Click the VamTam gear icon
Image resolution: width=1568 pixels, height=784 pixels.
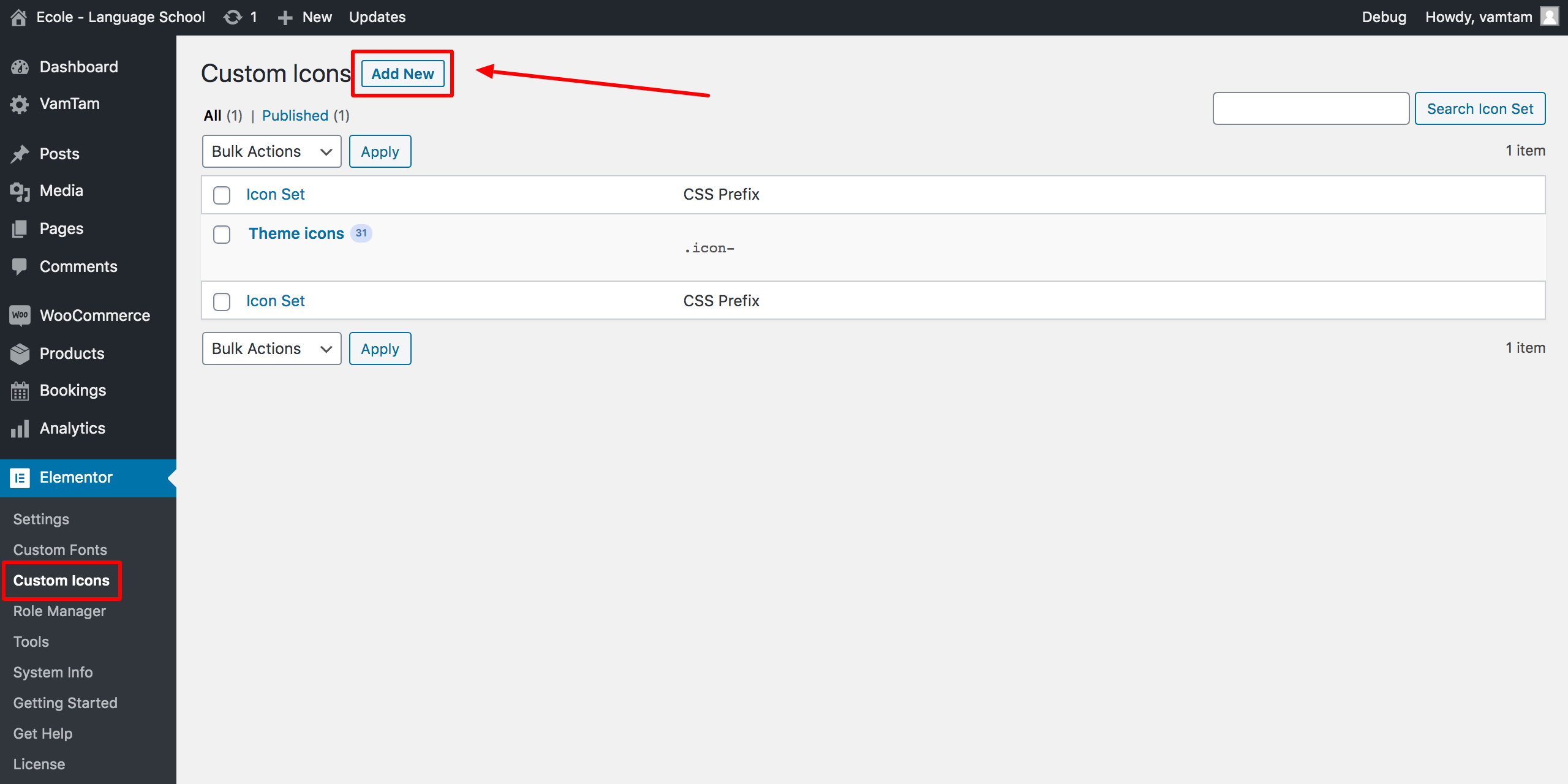click(x=20, y=104)
